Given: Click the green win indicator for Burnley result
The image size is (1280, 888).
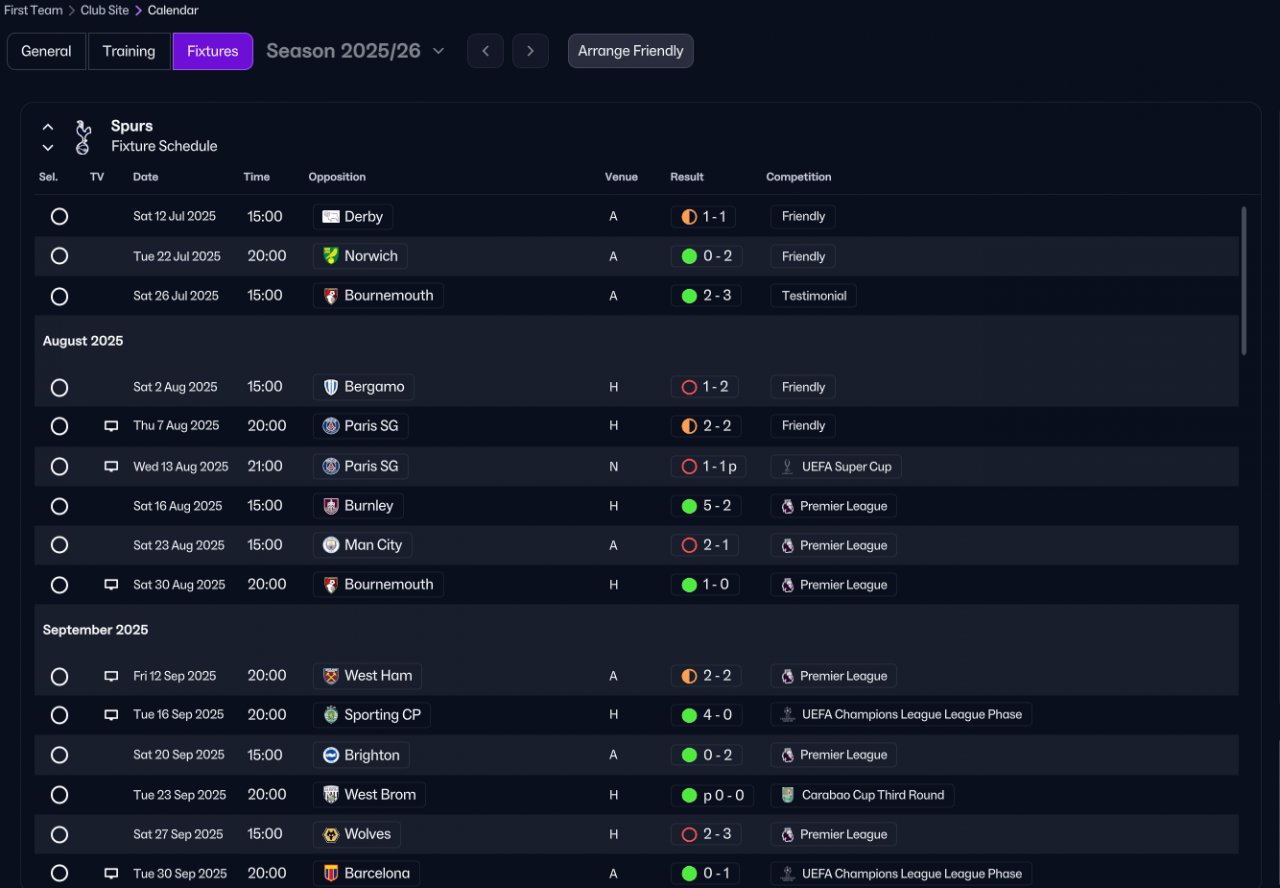Looking at the screenshot, I should 689,506.
